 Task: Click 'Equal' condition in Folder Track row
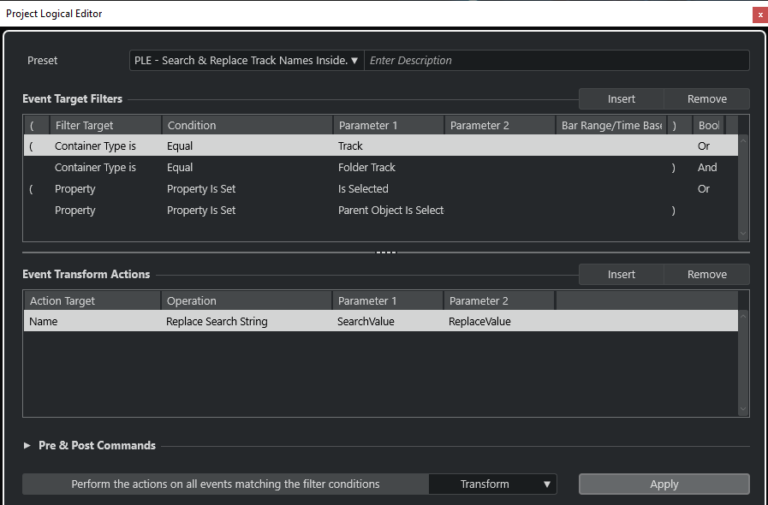(x=180, y=168)
